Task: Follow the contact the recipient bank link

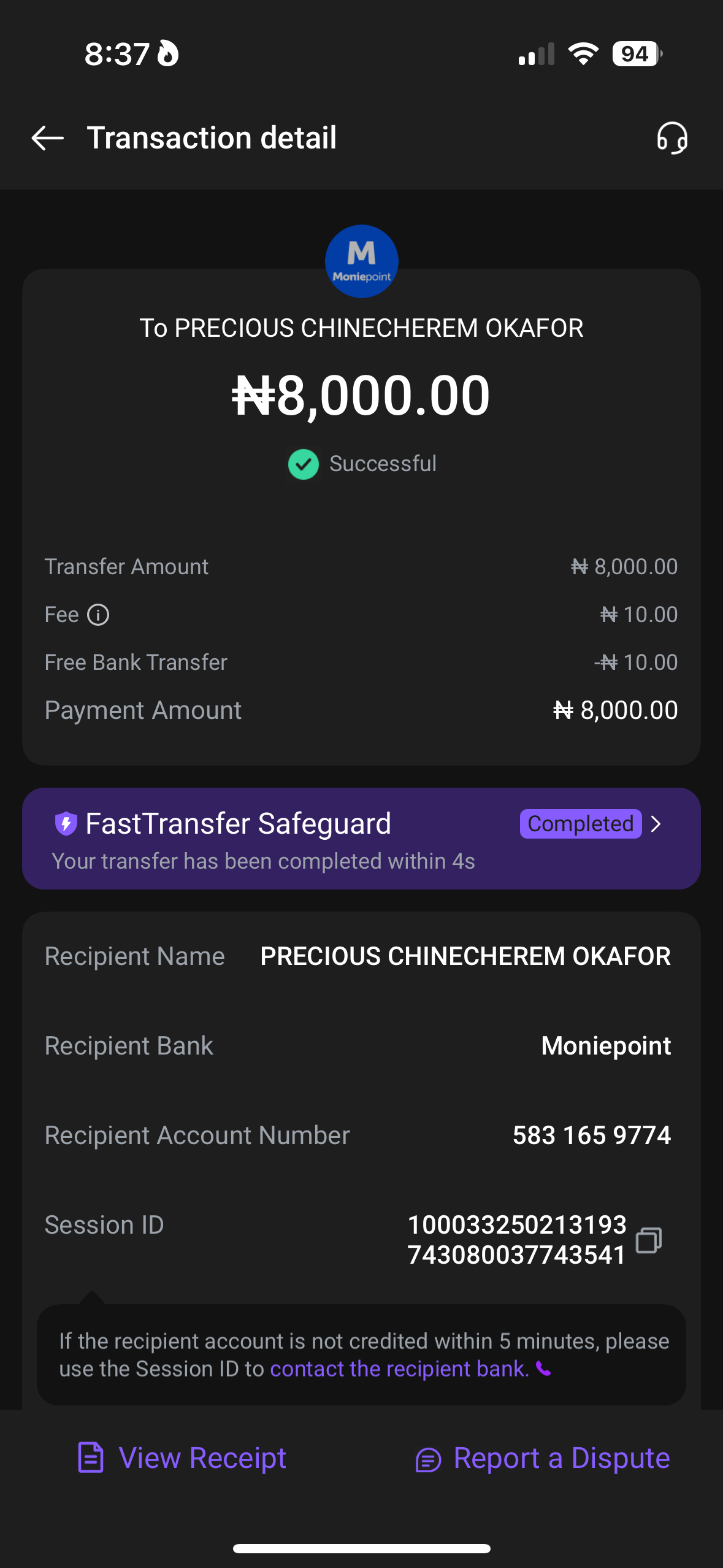Action: [399, 1369]
